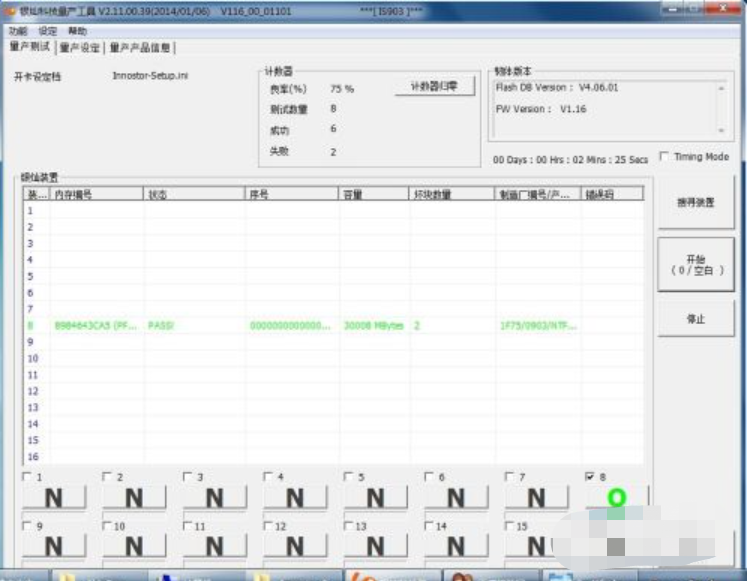The image size is (747, 581).
Task: Switch to the 量产设定 tab
Action: 80,48
